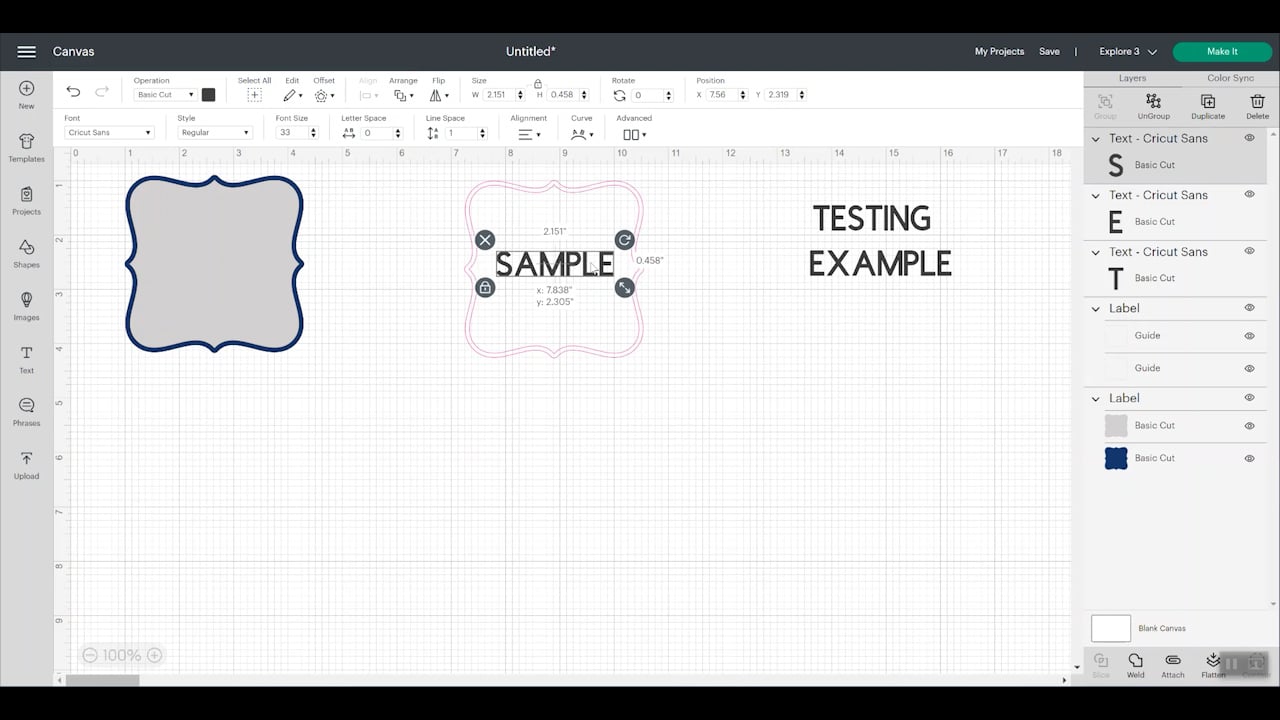Click the Blank Canvas thumbnail
Image resolution: width=1280 pixels, height=720 pixels.
[x=1110, y=628]
